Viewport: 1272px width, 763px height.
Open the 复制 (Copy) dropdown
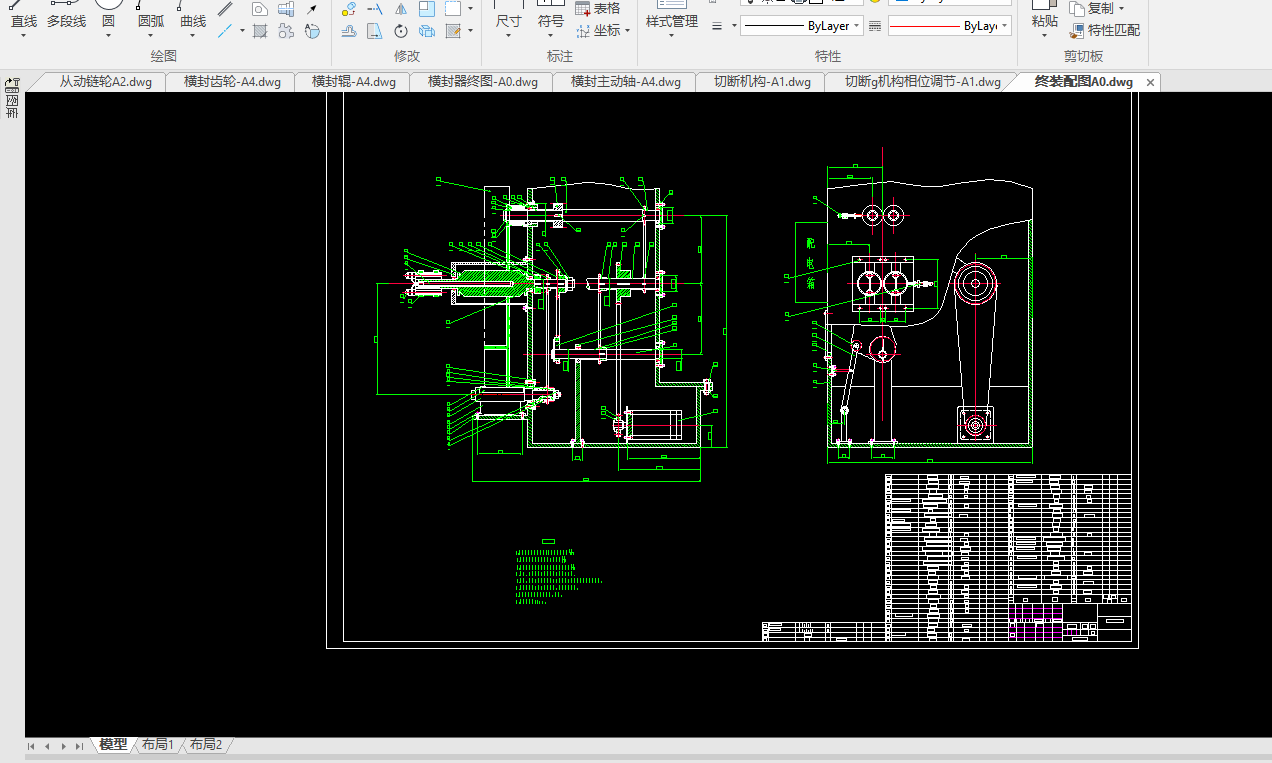coord(1121,9)
